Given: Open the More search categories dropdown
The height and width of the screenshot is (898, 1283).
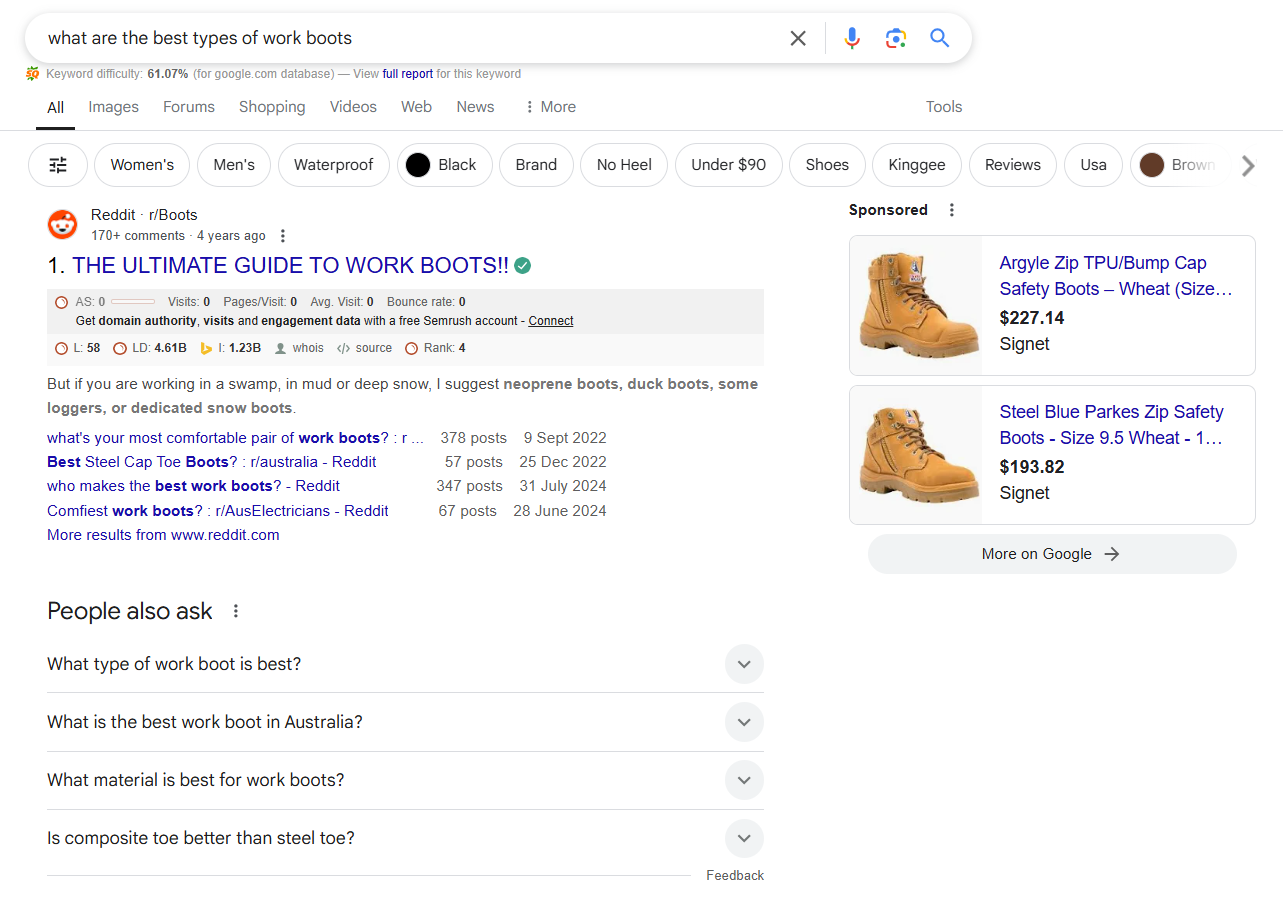Looking at the screenshot, I should click(x=550, y=107).
